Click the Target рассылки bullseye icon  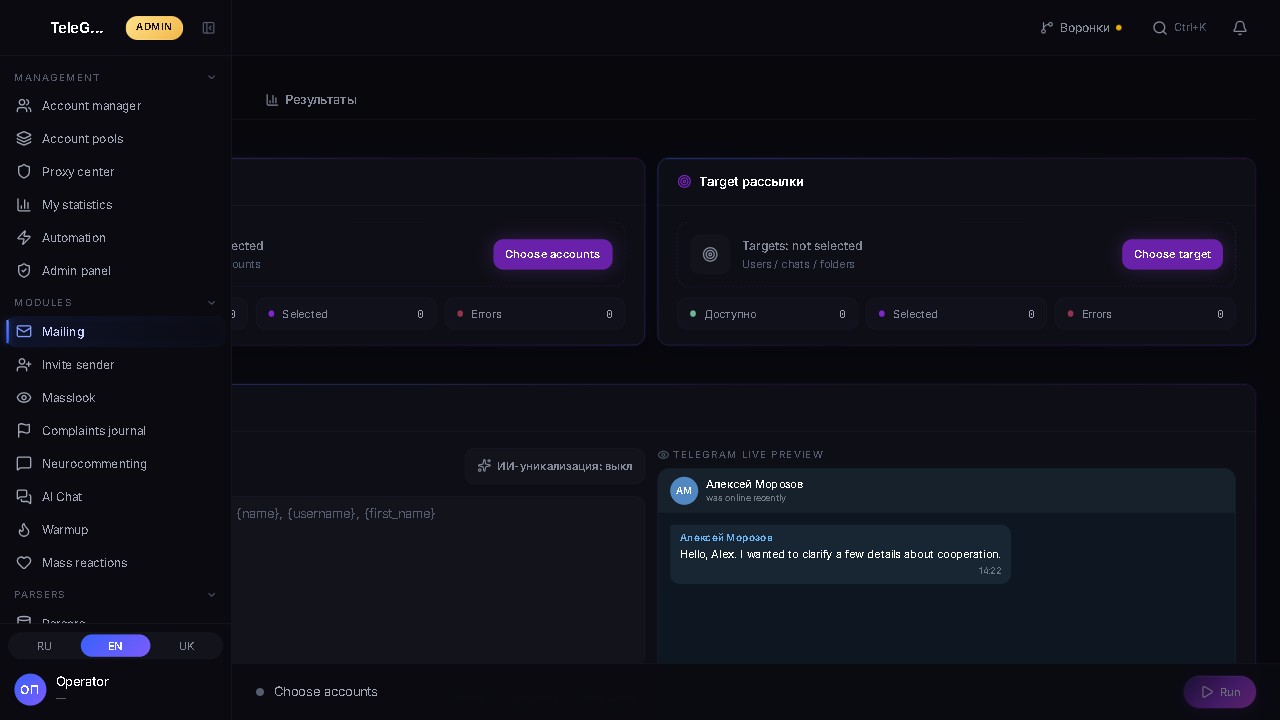685,182
